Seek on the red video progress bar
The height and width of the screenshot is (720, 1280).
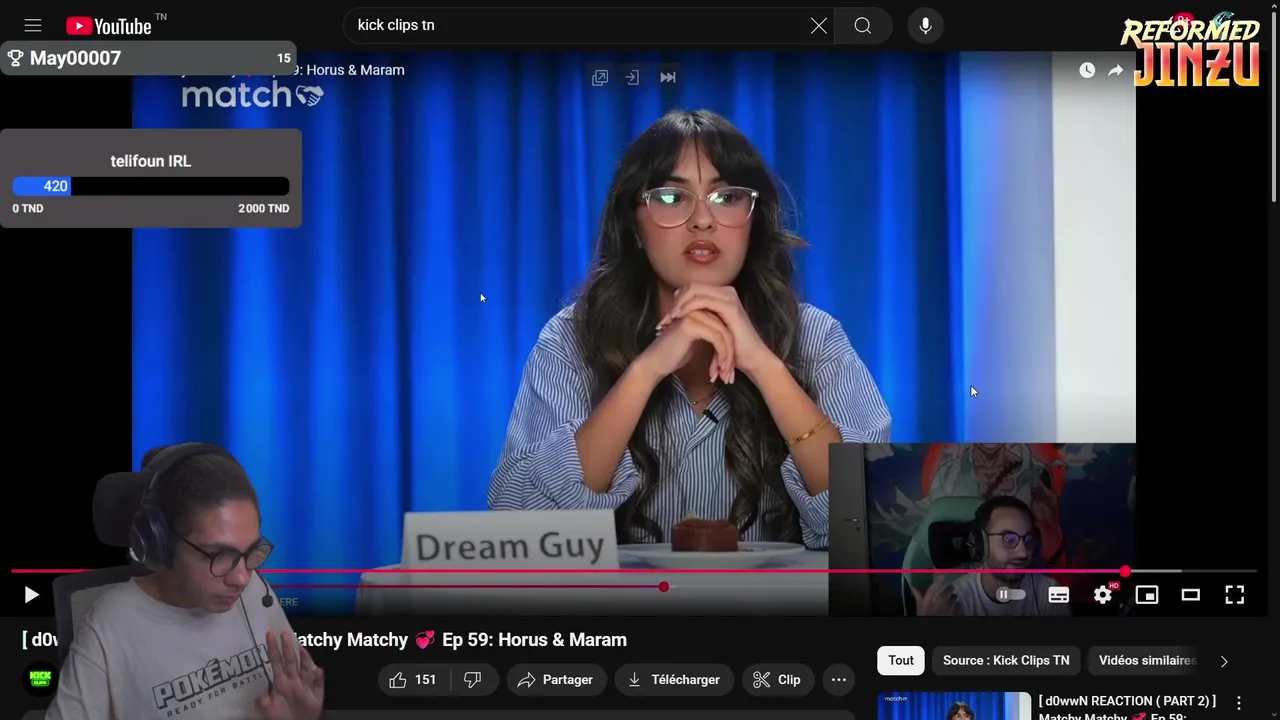634,572
